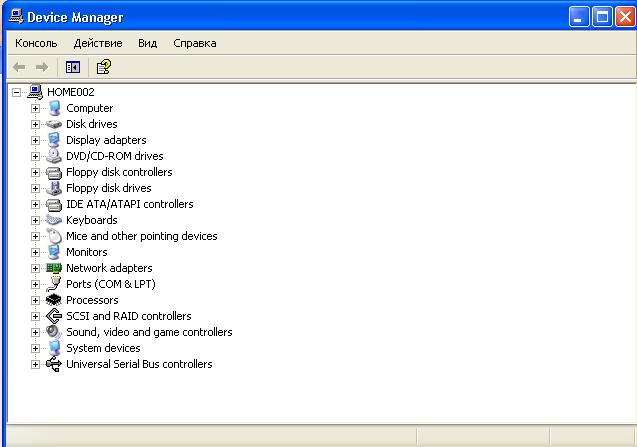Viewport: 637px width, 447px height.
Task: Expand the Floppy disk drives node
Action: (x=35, y=188)
